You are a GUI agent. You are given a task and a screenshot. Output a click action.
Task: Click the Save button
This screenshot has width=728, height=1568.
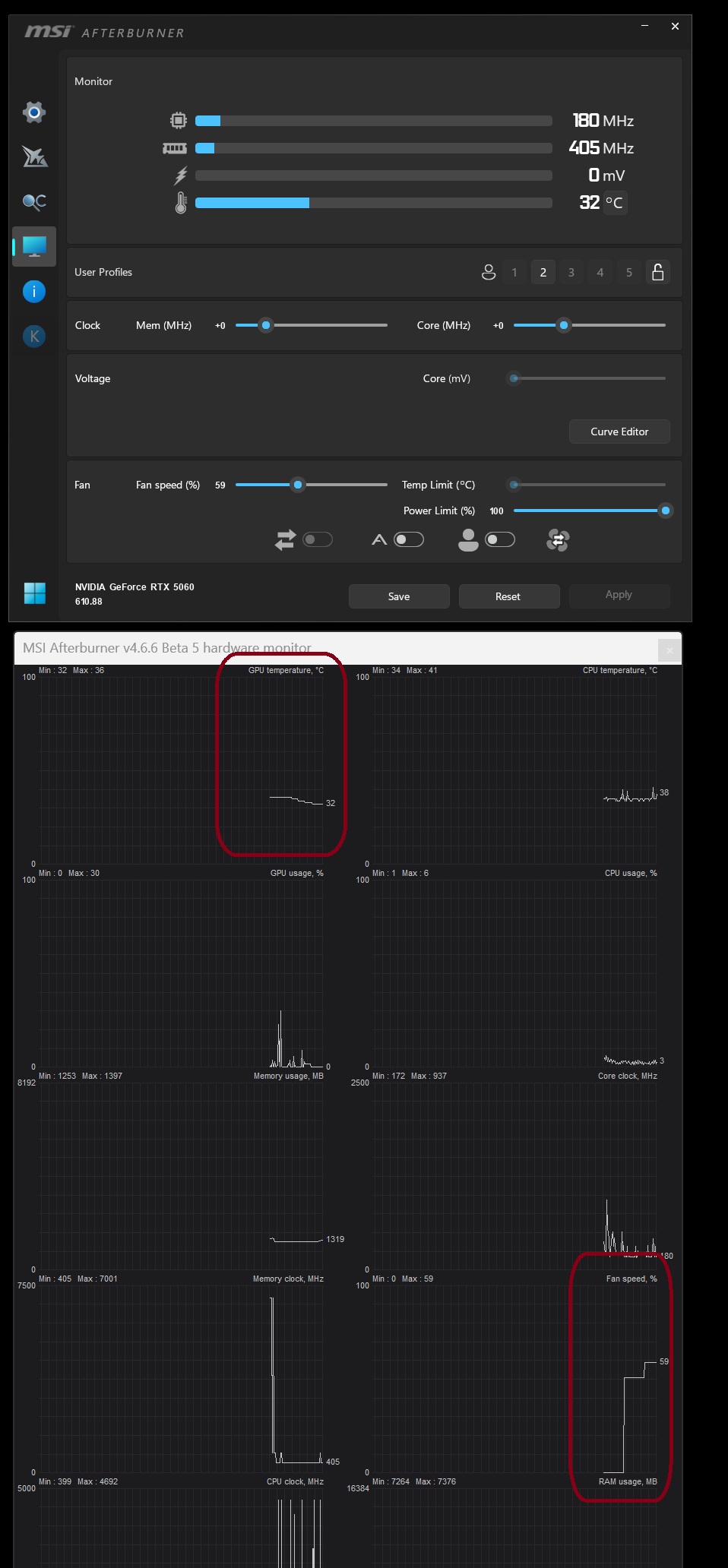pyautogui.click(x=399, y=596)
